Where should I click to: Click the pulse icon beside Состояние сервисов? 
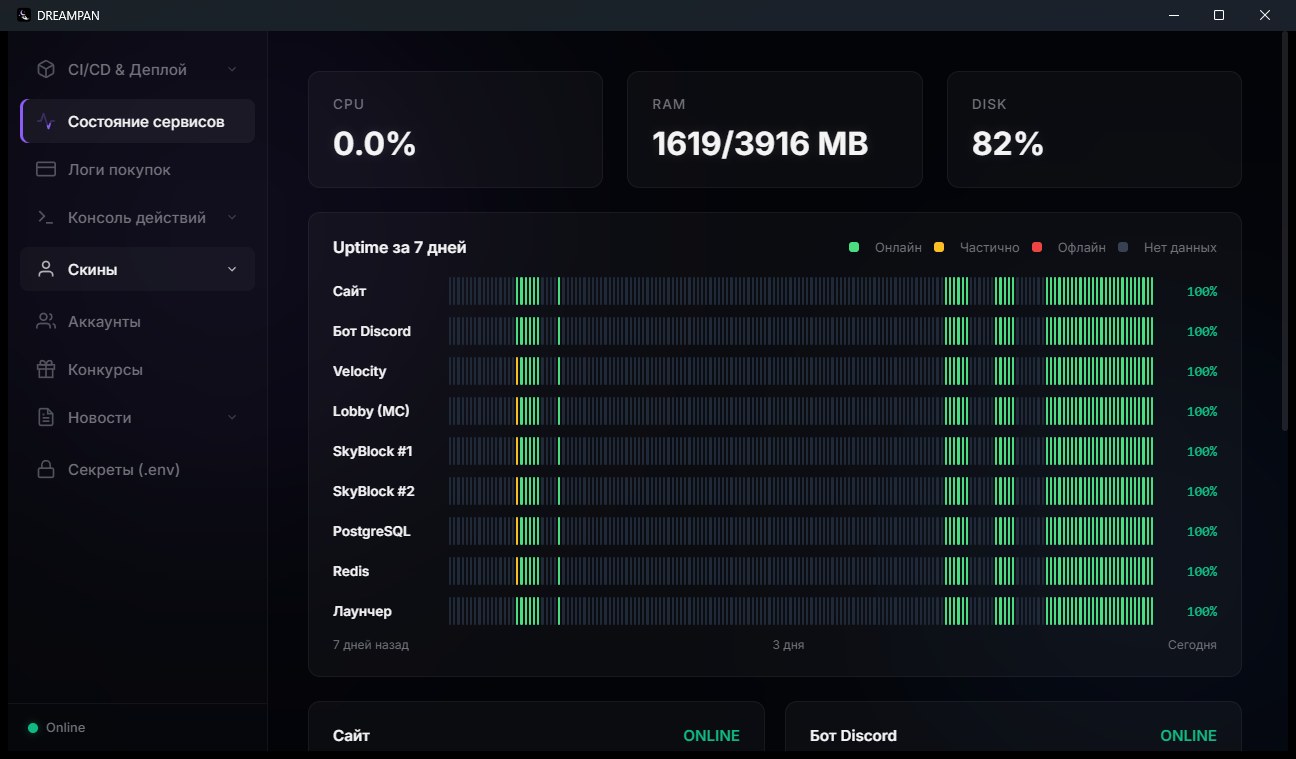(45, 121)
